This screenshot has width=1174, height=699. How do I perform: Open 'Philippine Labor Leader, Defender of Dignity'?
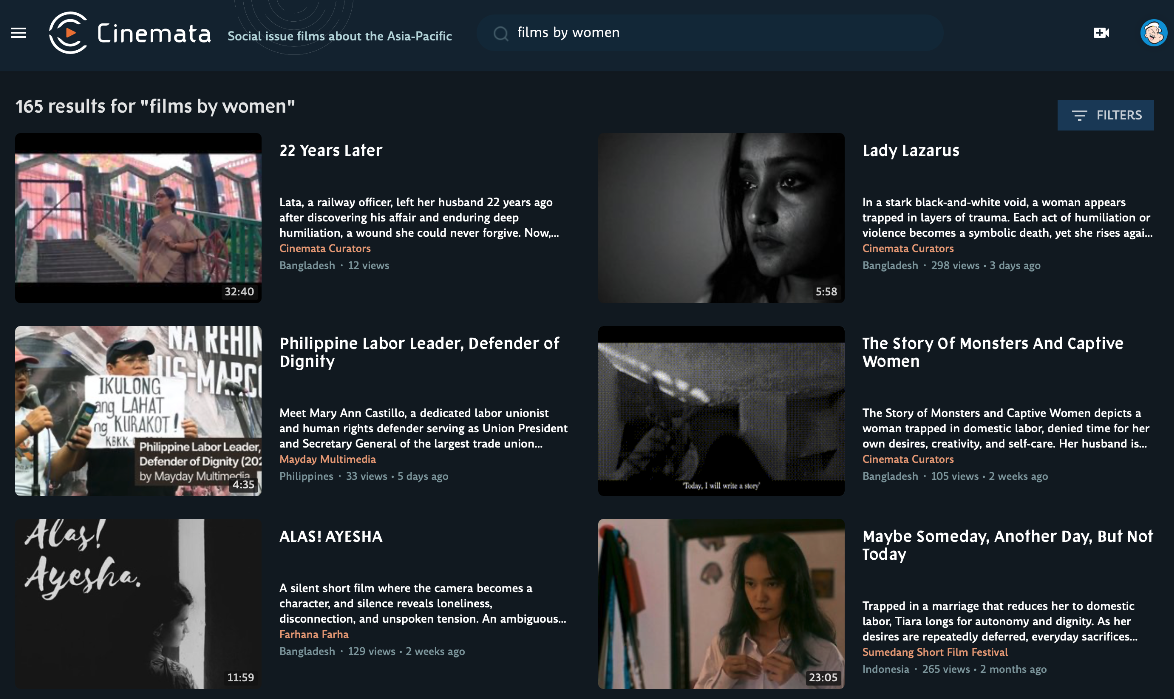pyautogui.click(x=419, y=352)
